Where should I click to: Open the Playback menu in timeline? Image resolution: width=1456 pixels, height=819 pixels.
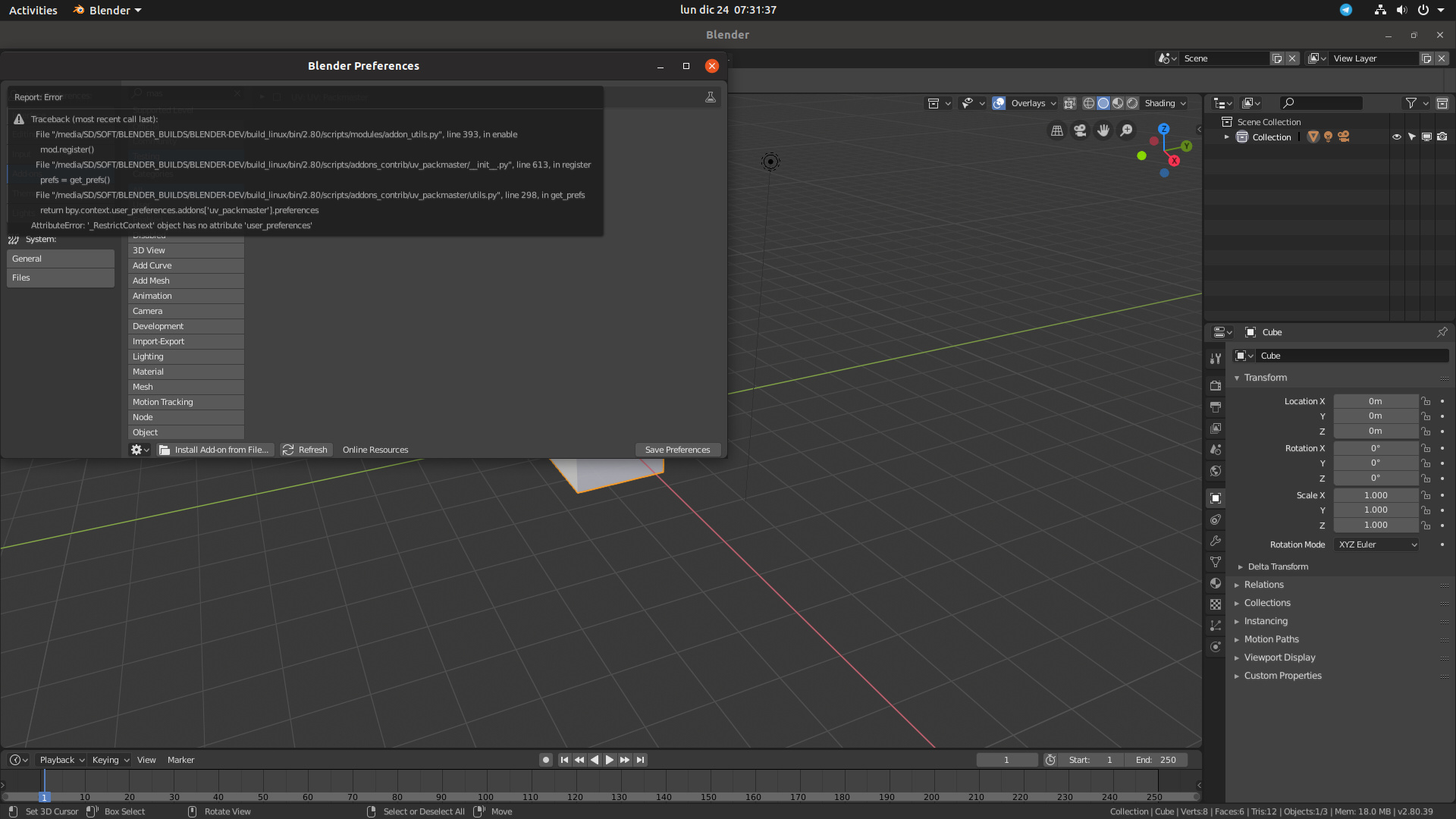62,760
